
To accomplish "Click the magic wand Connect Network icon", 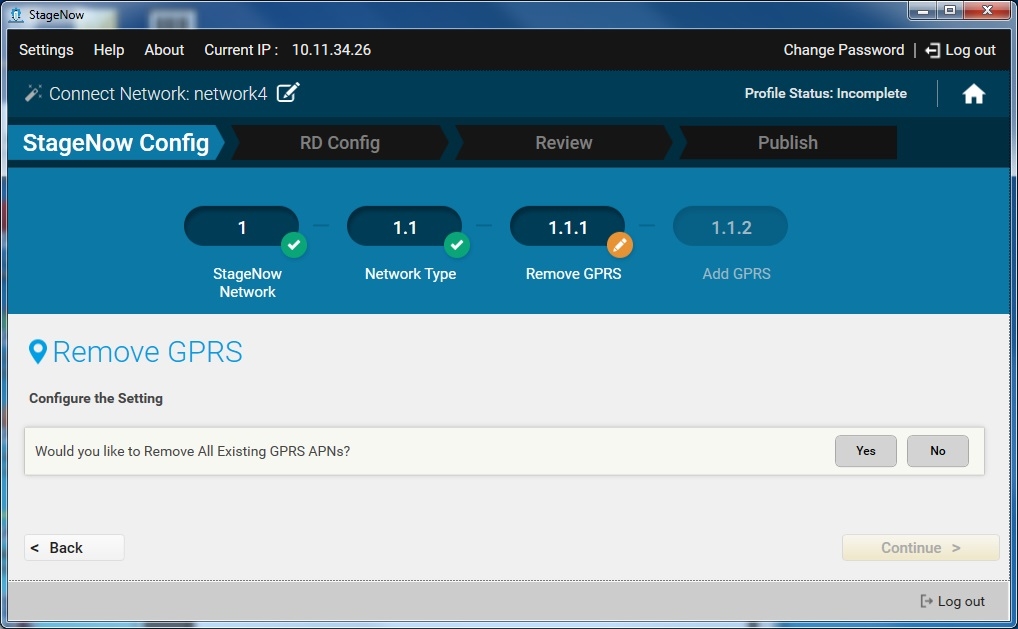I will 33,93.
